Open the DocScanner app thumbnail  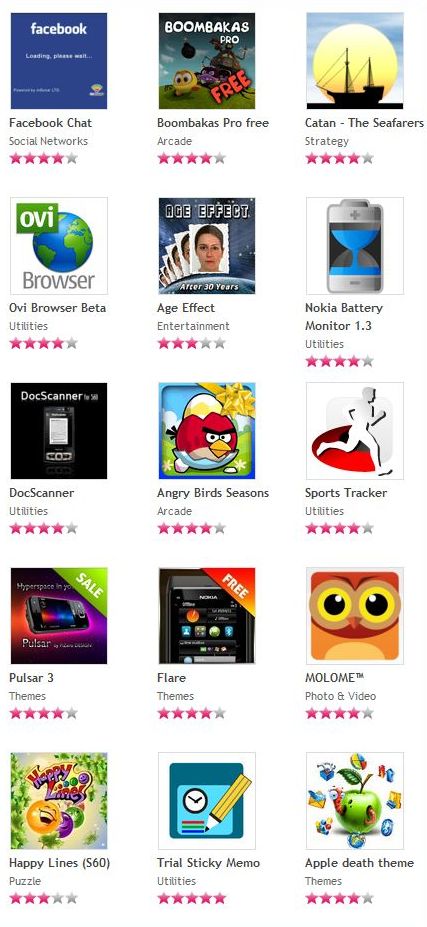tap(59, 430)
